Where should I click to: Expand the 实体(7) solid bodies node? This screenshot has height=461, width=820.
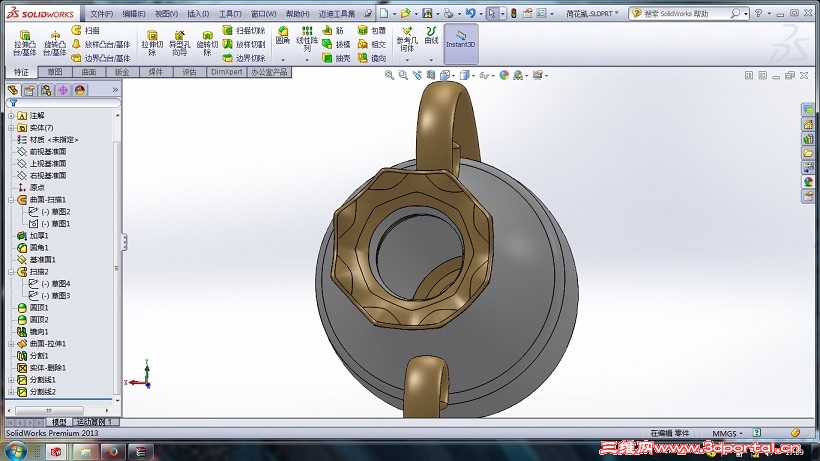pos(11,128)
